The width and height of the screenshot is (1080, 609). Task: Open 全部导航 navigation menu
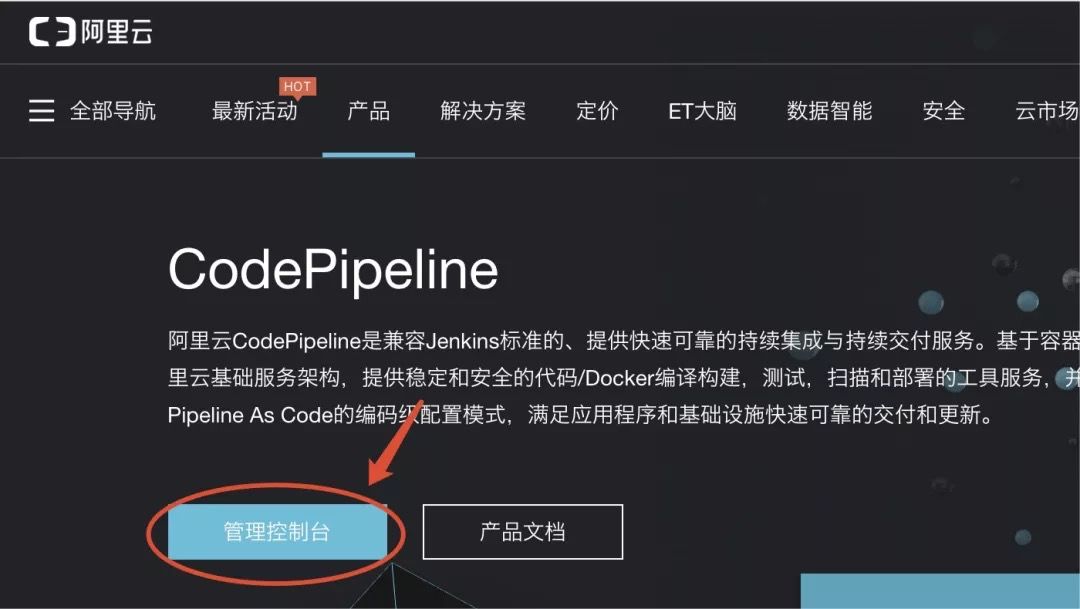point(113,111)
